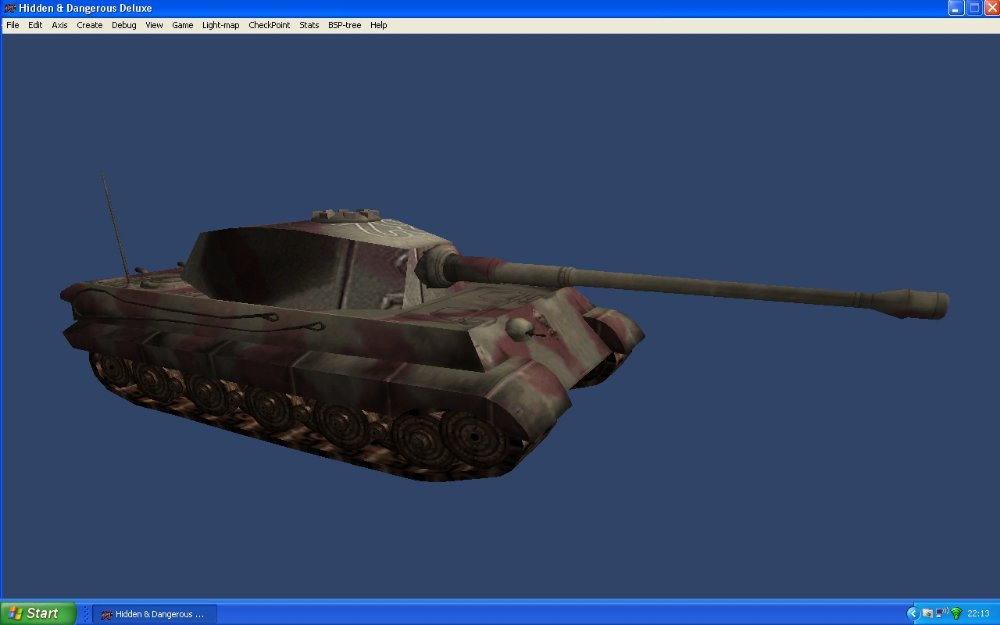Image resolution: width=1000 pixels, height=625 pixels.
Task: Click the Windows Start button
Action: (38, 614)
